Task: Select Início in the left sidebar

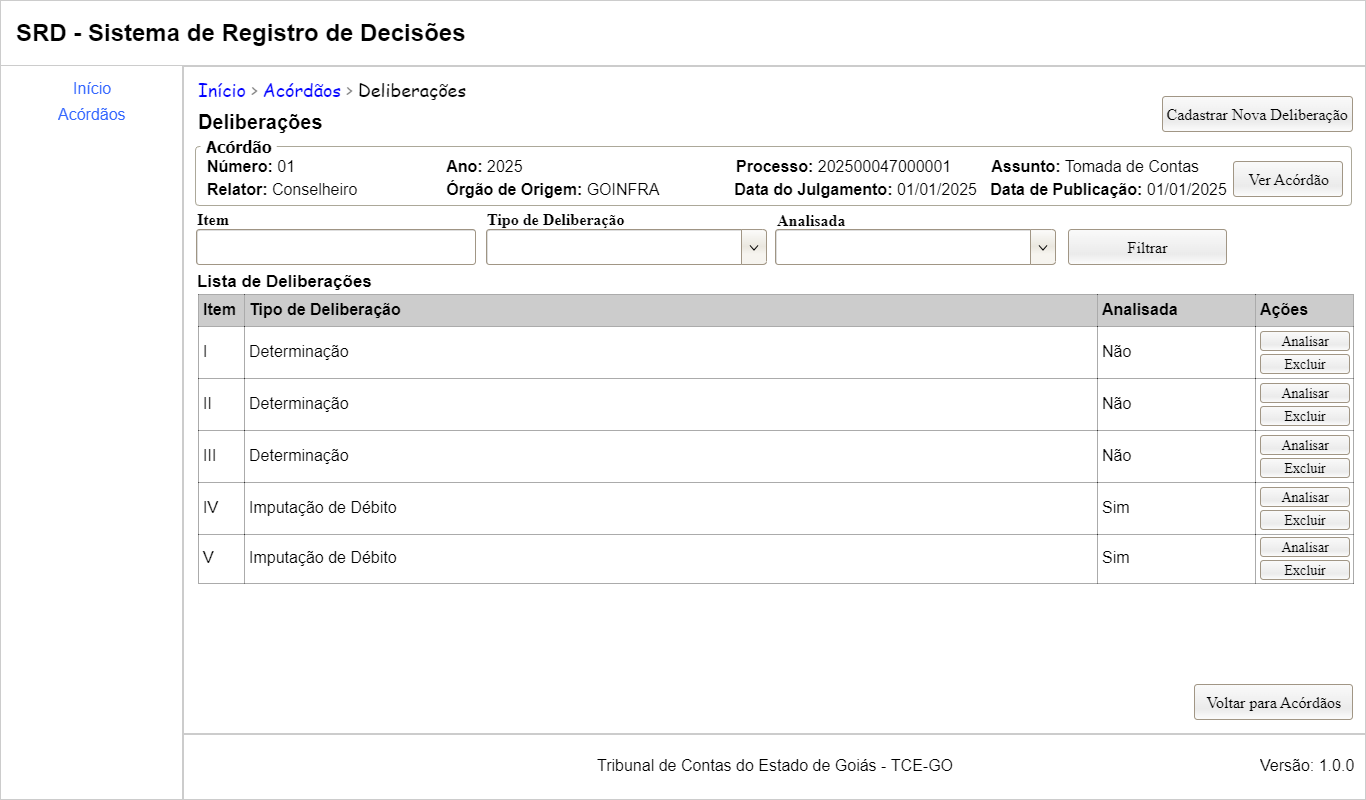Action: coord(92,89)
